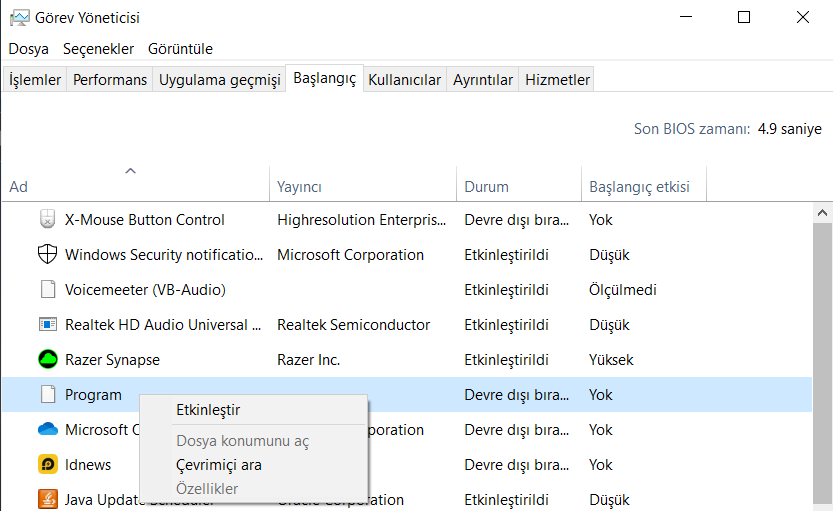Click the sort arrow above Ad column
The width and height of the screenshot is (833, 511).
pyautogui.click(x=130, y=171)
